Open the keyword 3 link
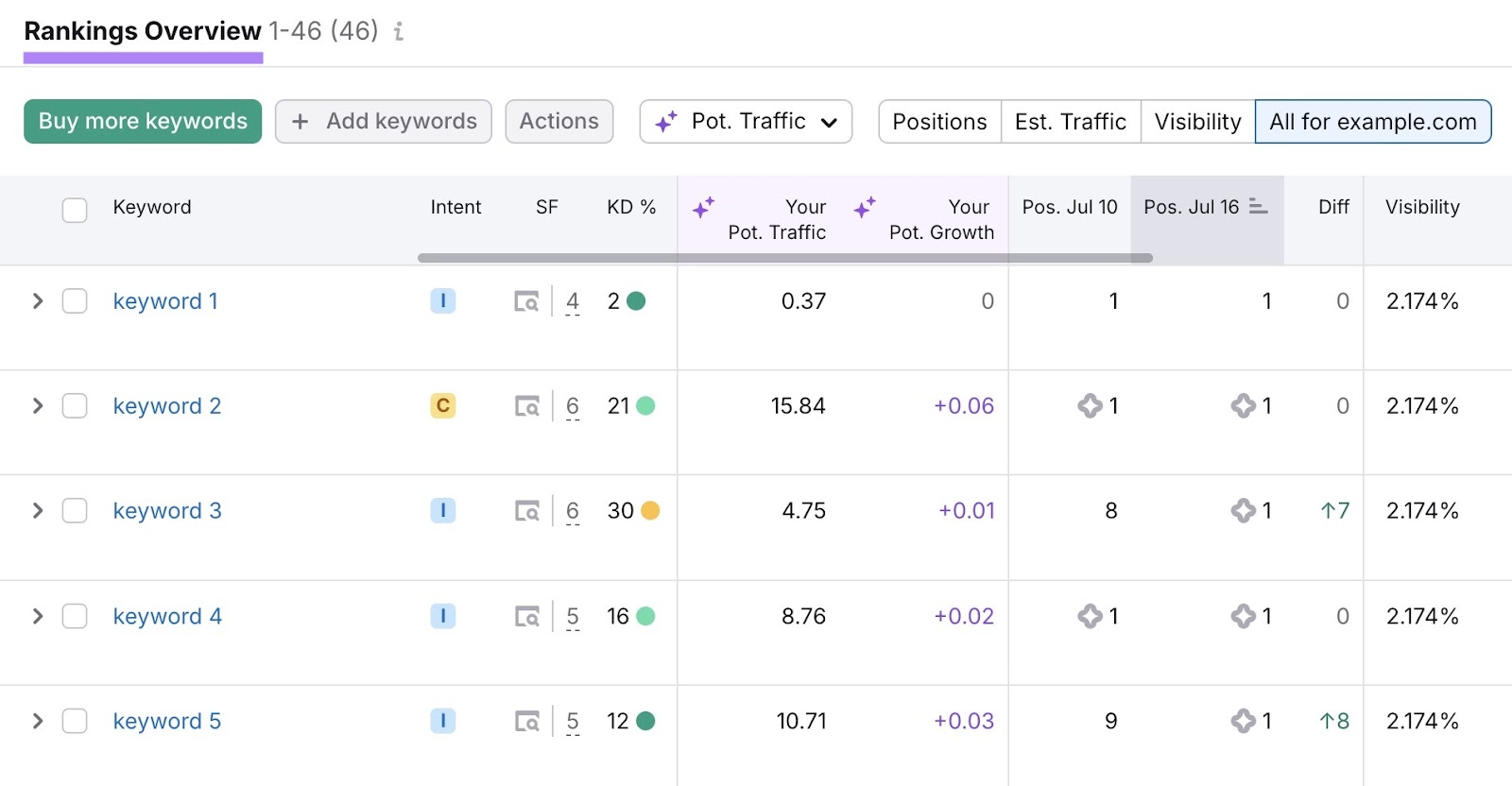1512x786 pixels. 167,511
